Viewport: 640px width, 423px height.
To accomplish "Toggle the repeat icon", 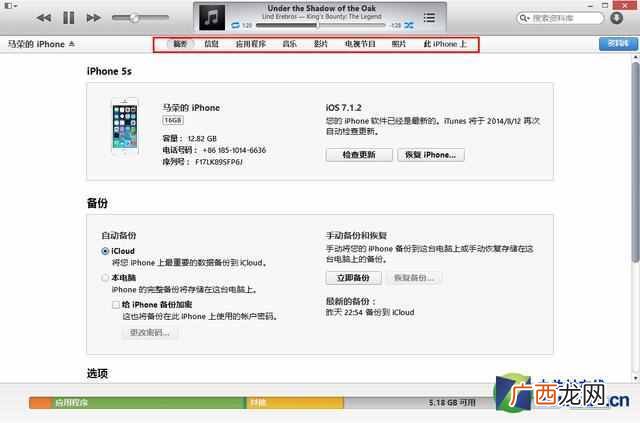I will [236, 25].
